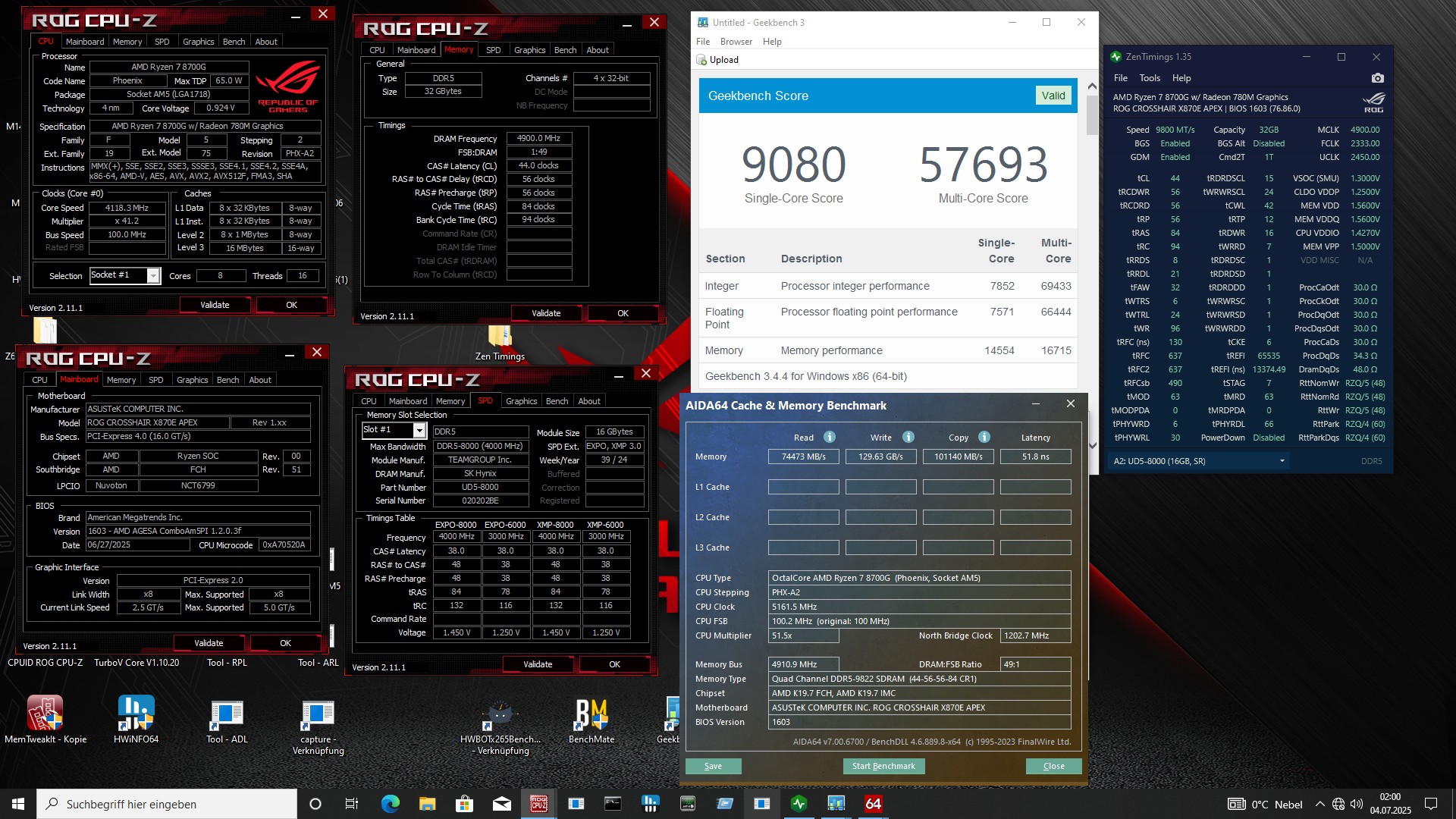Open File Explorer from taskbar

pyautogui.click(x=427, y=804)
